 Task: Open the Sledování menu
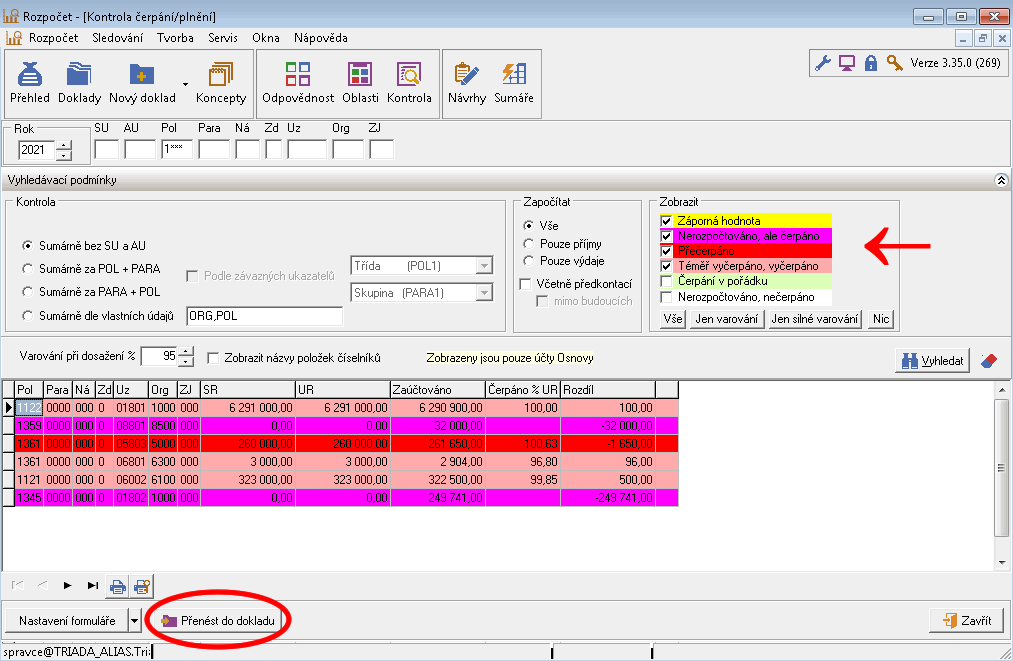(117, 38)
